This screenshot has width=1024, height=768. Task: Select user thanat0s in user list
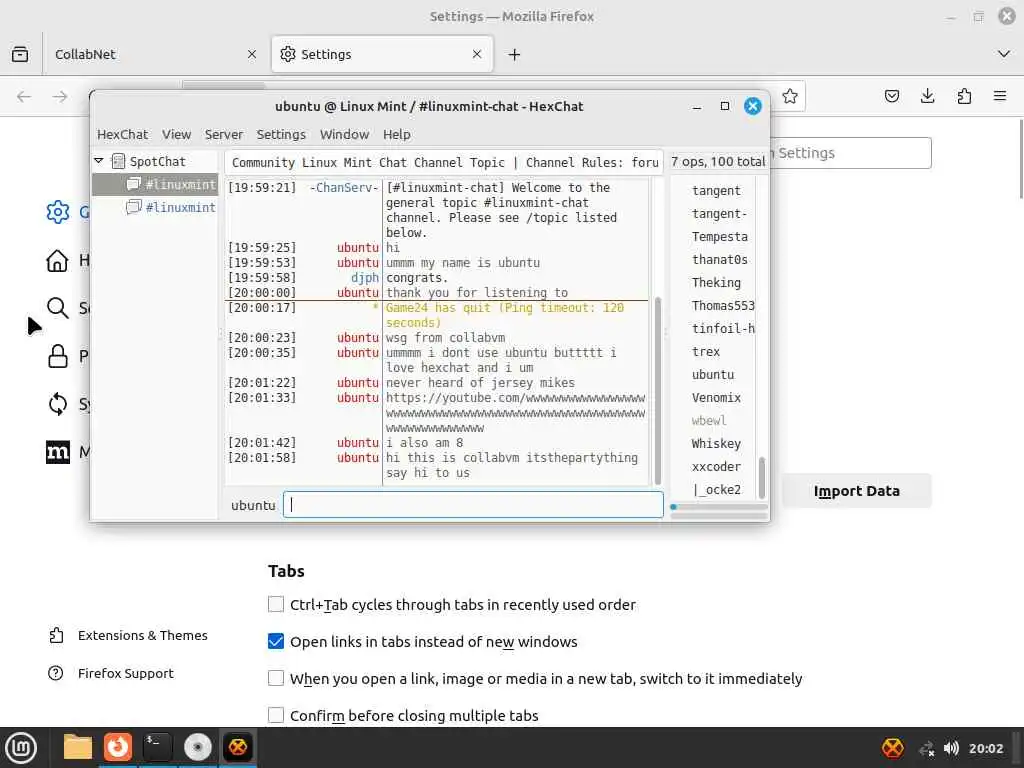click(x=720, y=259)
